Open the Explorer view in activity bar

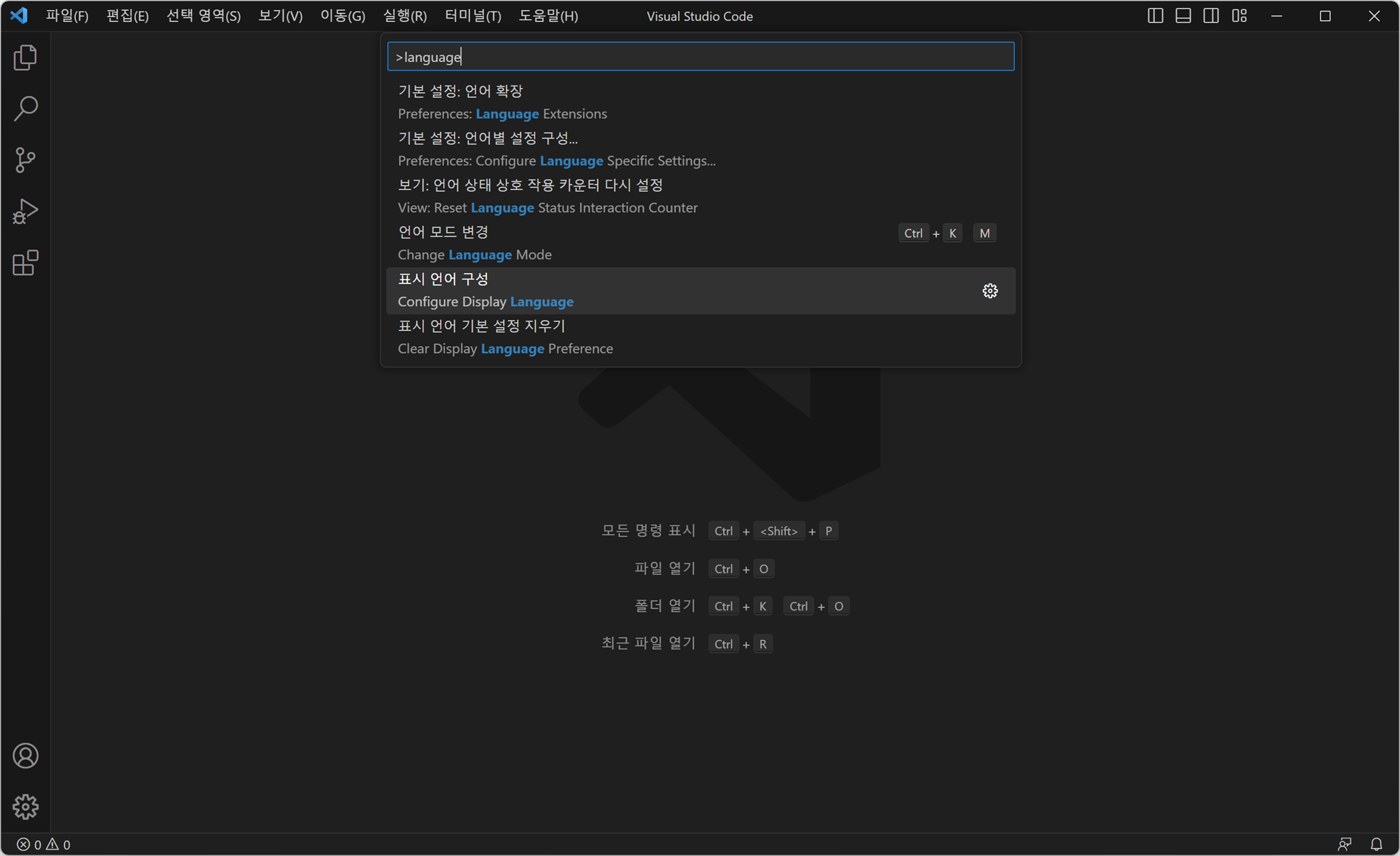(25, 57)
